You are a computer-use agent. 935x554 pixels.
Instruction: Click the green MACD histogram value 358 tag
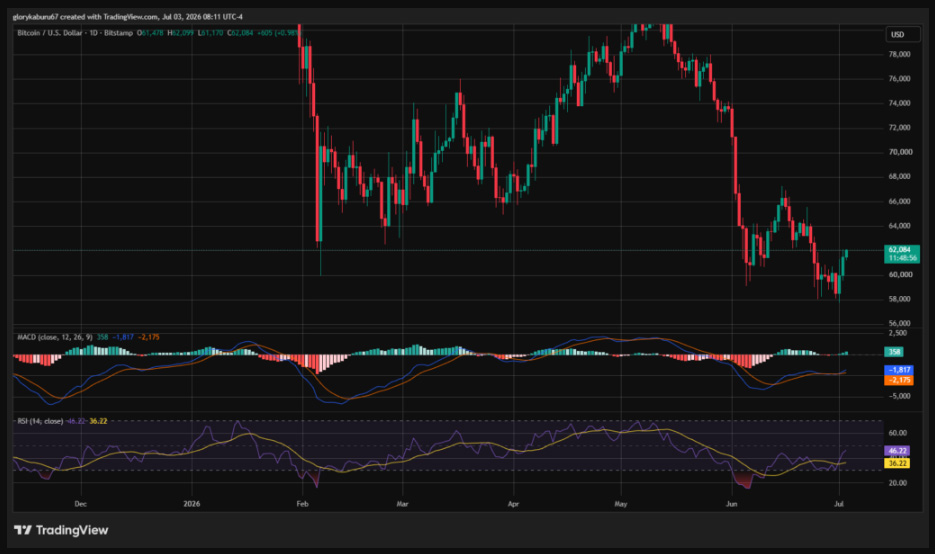pos(893,352)
